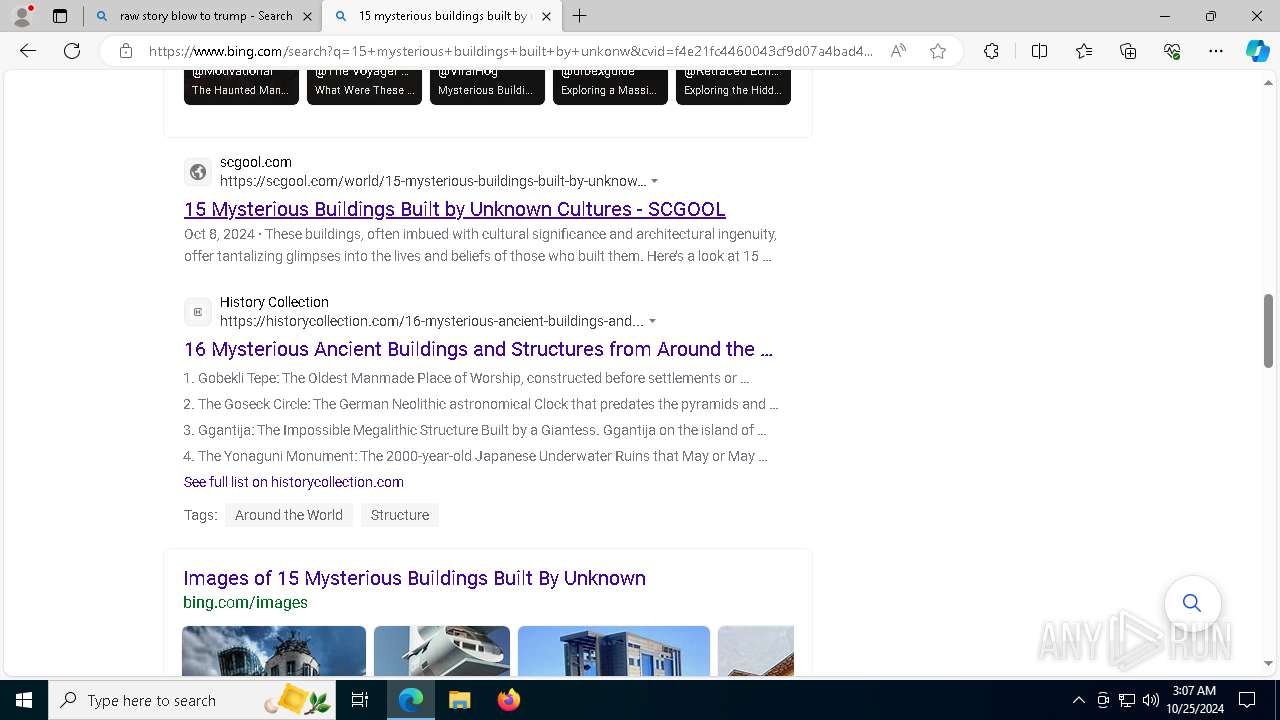Viewport: 1280px width, 720px height.
Task: Activate Read aloud icon in address bar
Action: [898, 51]
